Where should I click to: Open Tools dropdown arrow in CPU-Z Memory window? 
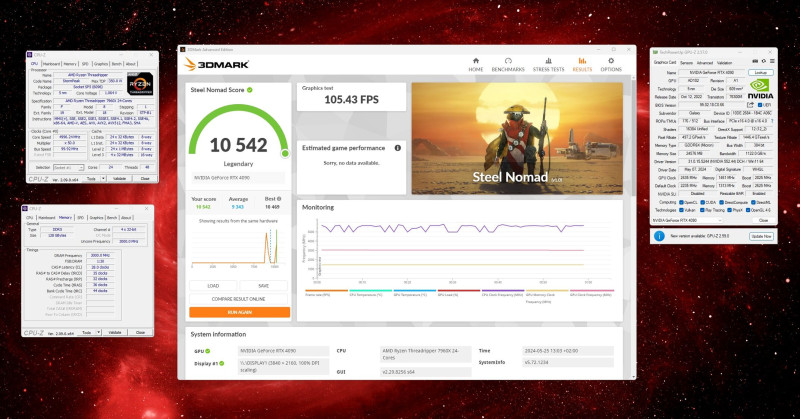pyautogui.click(x=98, y=333)
